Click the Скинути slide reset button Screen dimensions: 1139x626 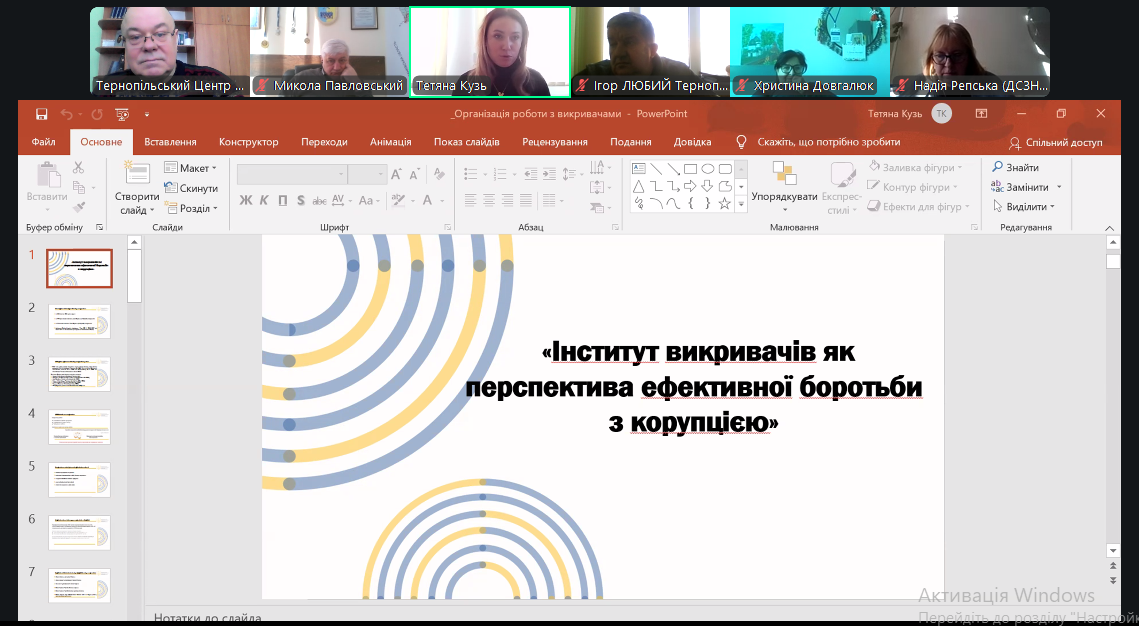(191, 188)
